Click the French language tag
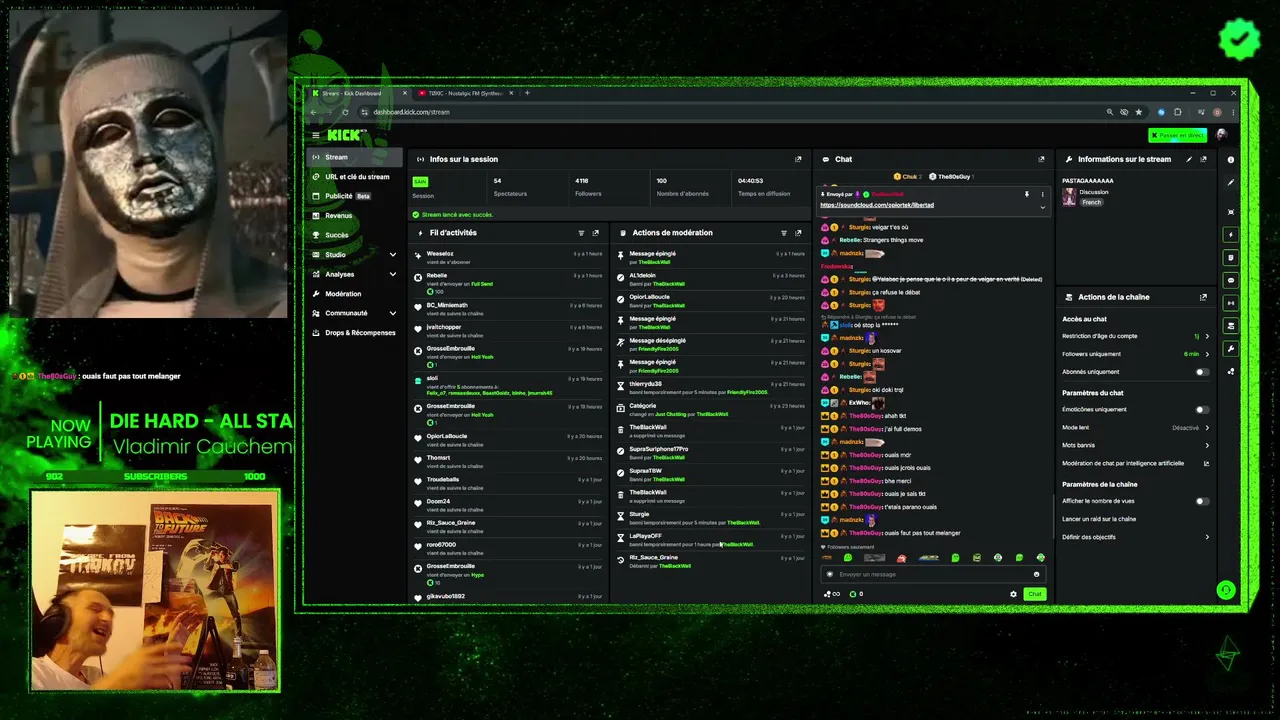The width and height of the screenshot is (1280, 720). tap(1091, 202)
